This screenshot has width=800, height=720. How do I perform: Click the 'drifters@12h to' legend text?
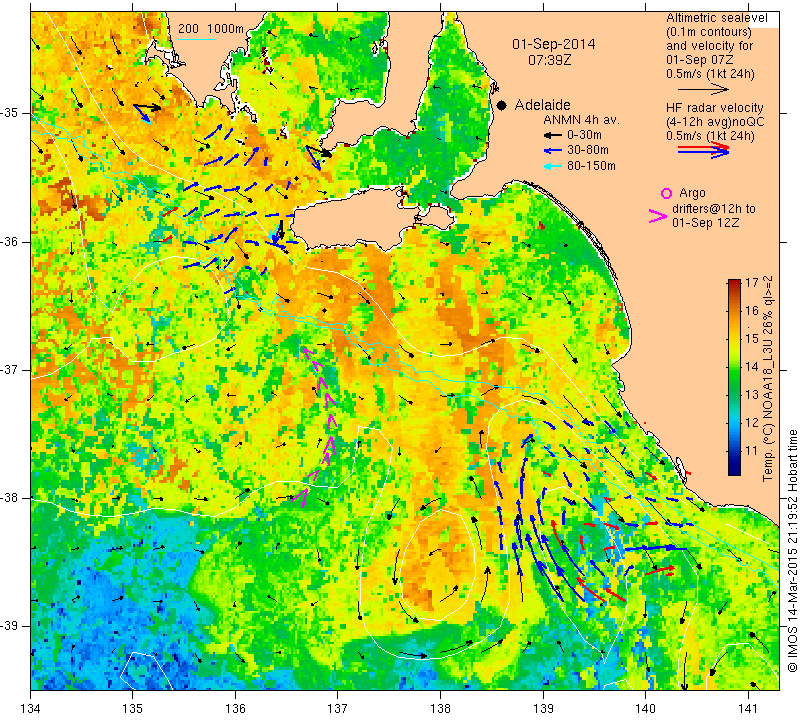tap(714, 209)
